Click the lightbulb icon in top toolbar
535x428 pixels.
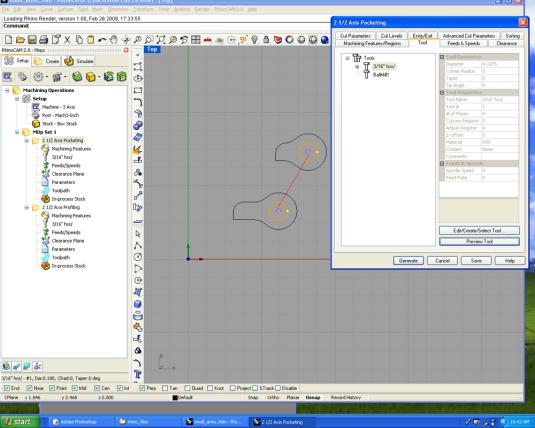(x=255, y=40)
